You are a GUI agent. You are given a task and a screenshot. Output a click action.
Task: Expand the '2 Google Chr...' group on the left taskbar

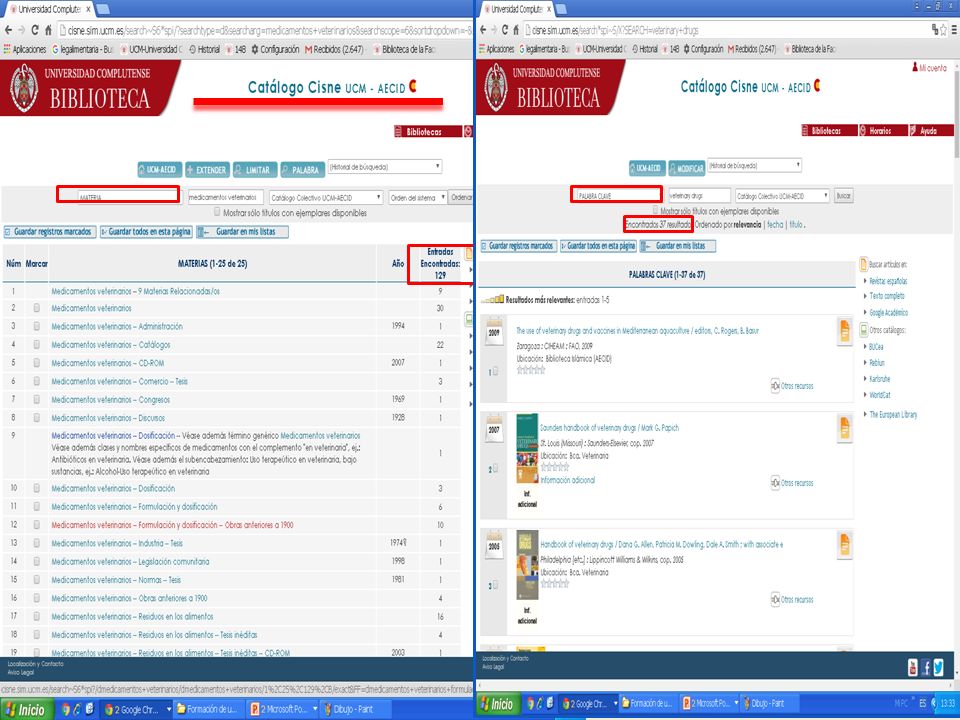pyautogui.click(x=168, y=710)
